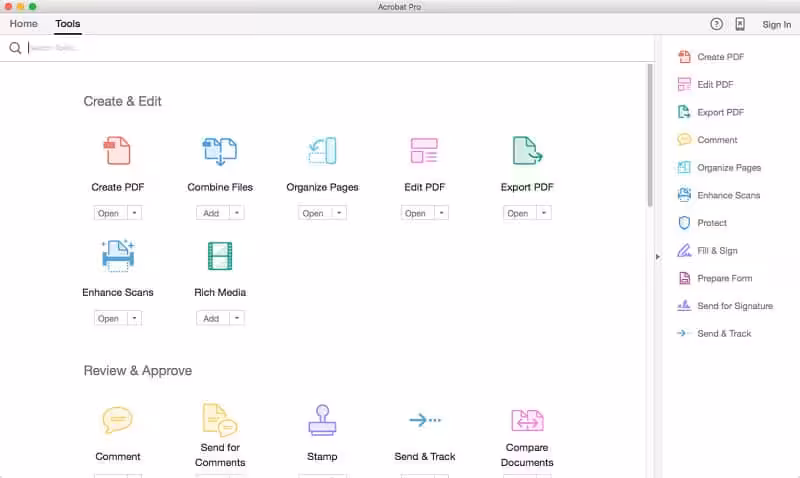Select Export PDF icon in right sidebar
The height and width of the screenshot is (478, 800).
coord(684,112)
